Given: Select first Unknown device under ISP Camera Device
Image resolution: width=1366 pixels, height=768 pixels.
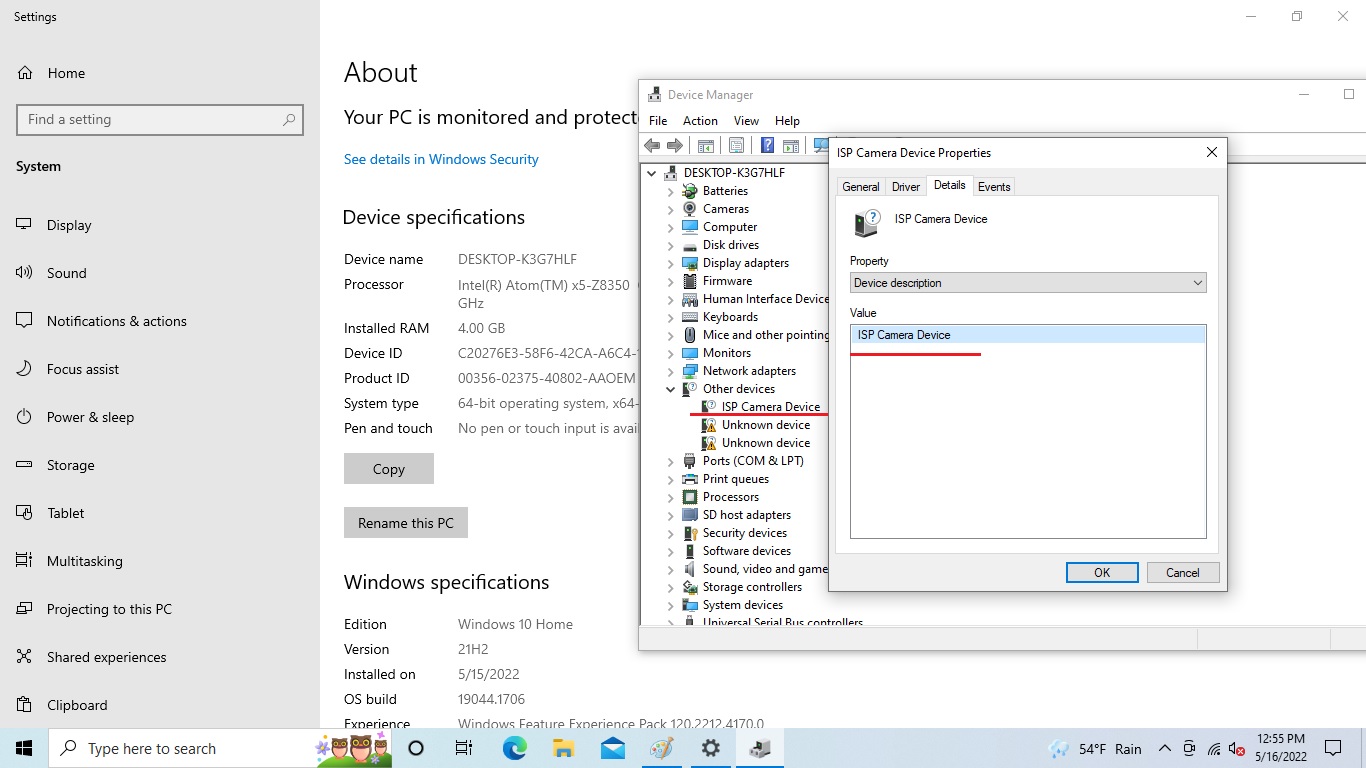Looking at the screenshot, I should tap(766, 425).
